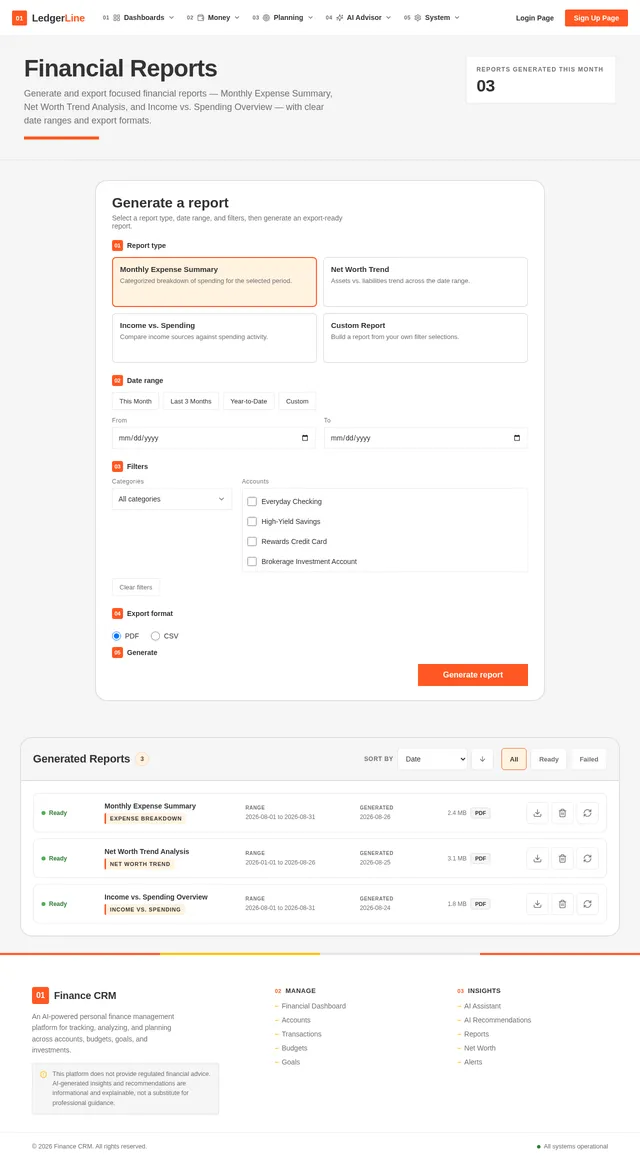Open calendar picker in To date field
The image size is (640, 1160).
(x=517, y=438)
